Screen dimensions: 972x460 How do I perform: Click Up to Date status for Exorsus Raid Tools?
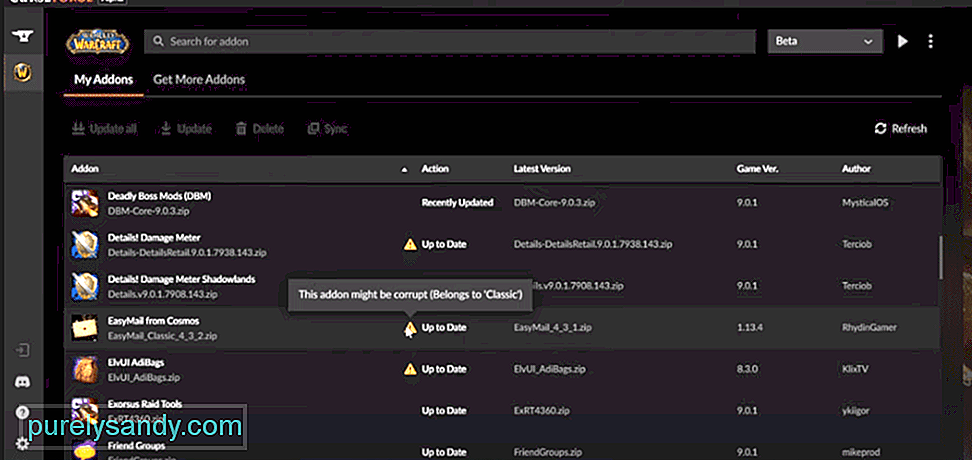tap(444, 410)
